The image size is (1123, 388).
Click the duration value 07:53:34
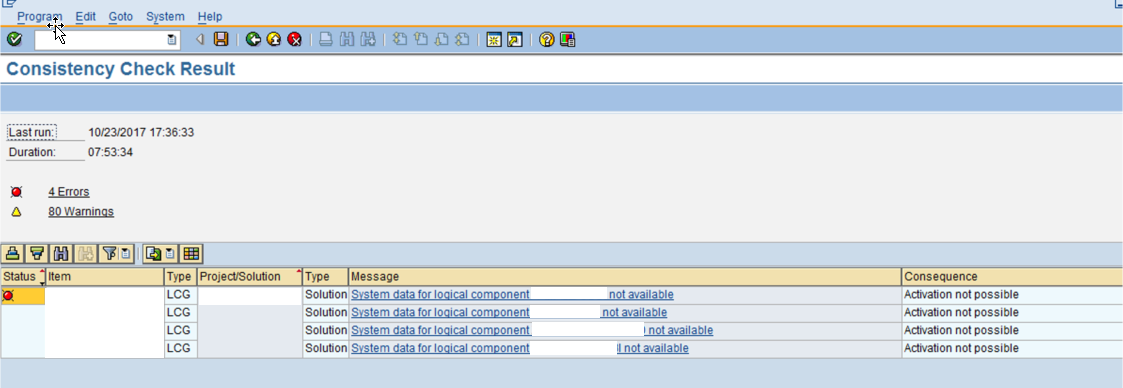(110, 152)
